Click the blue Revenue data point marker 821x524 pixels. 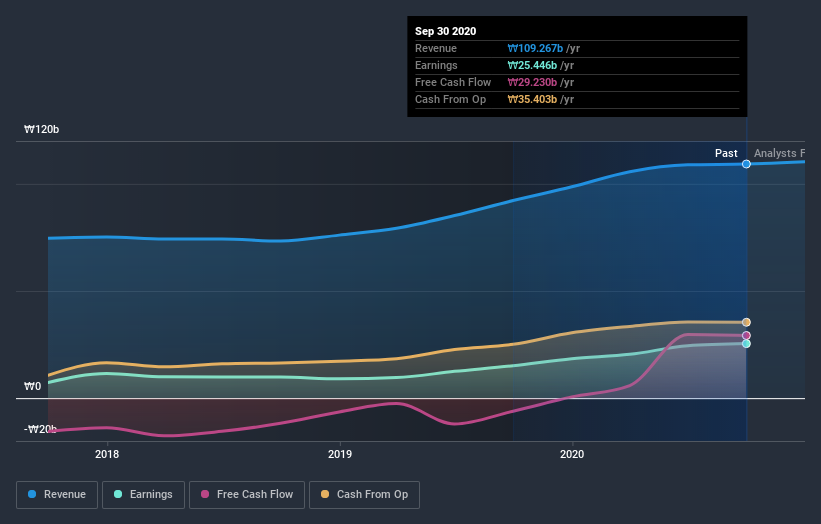coord(746,164)
